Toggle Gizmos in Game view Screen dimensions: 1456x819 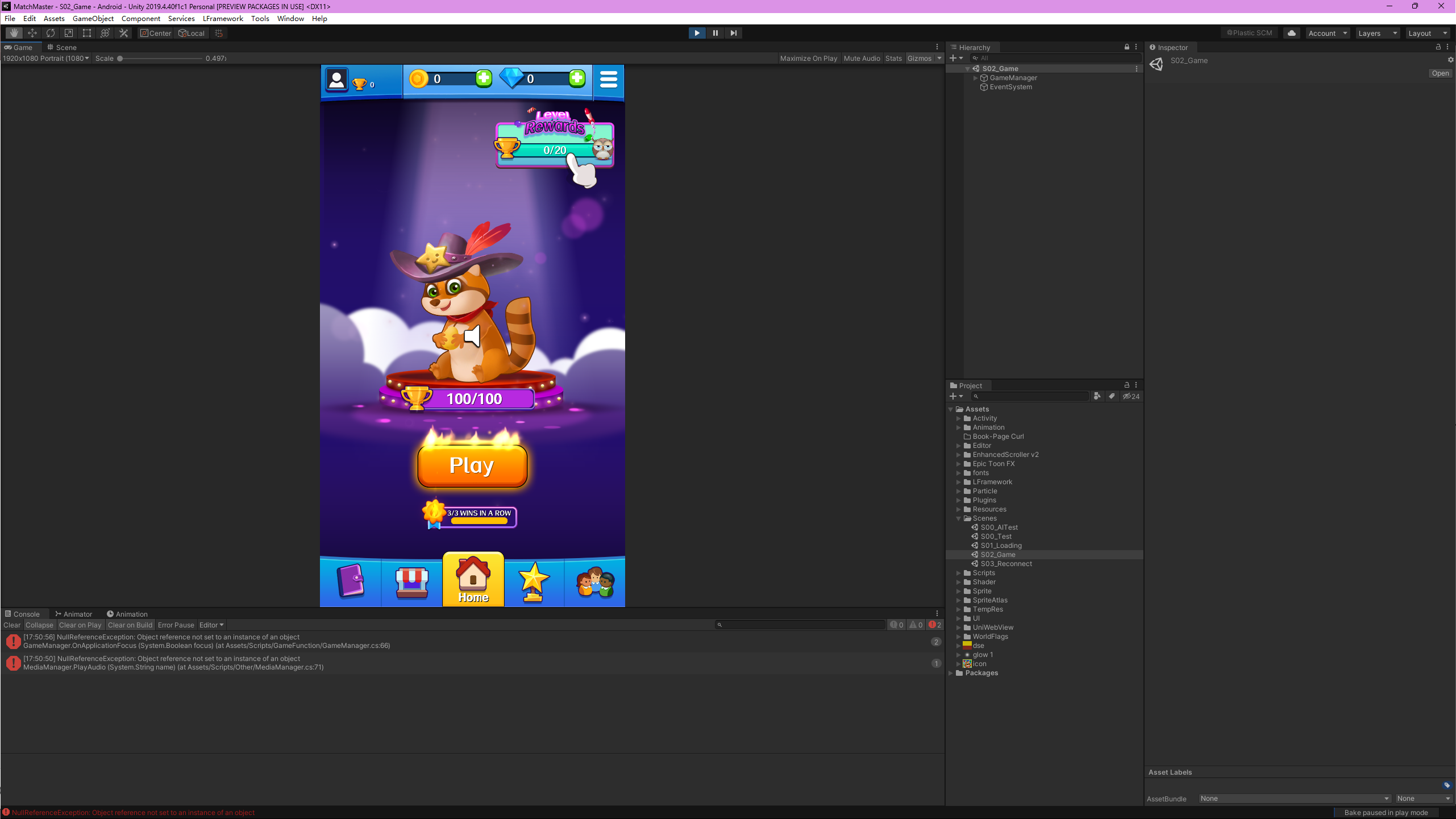[x=919, y=59]
